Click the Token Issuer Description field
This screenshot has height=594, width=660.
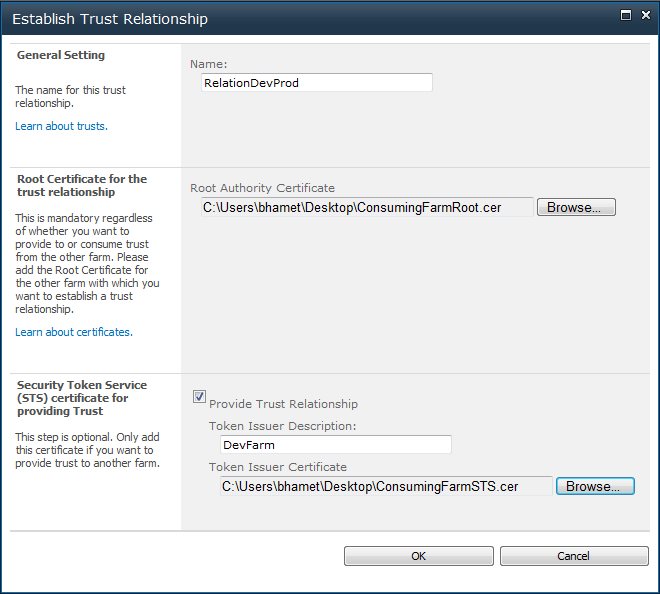pos(335,445)
